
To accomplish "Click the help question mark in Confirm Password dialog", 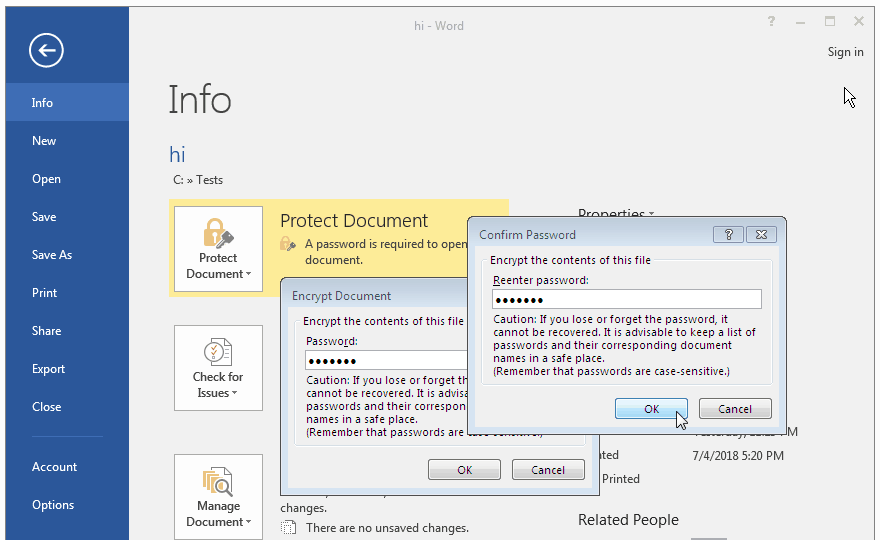I will pyautogui.click(x=727, y=234).
